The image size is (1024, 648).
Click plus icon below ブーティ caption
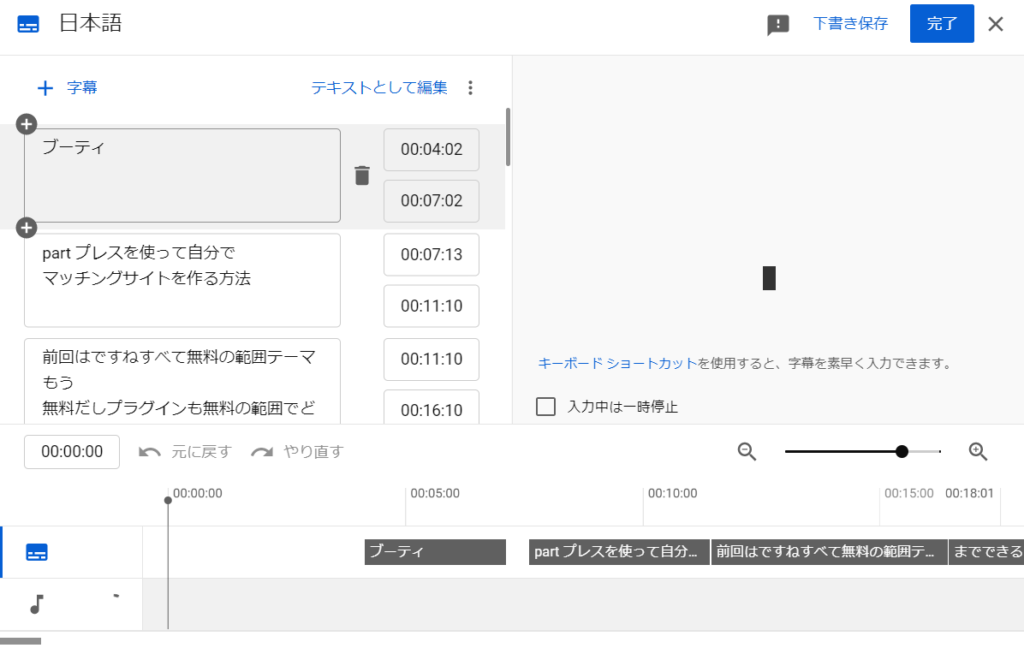[x=27, y=228]
